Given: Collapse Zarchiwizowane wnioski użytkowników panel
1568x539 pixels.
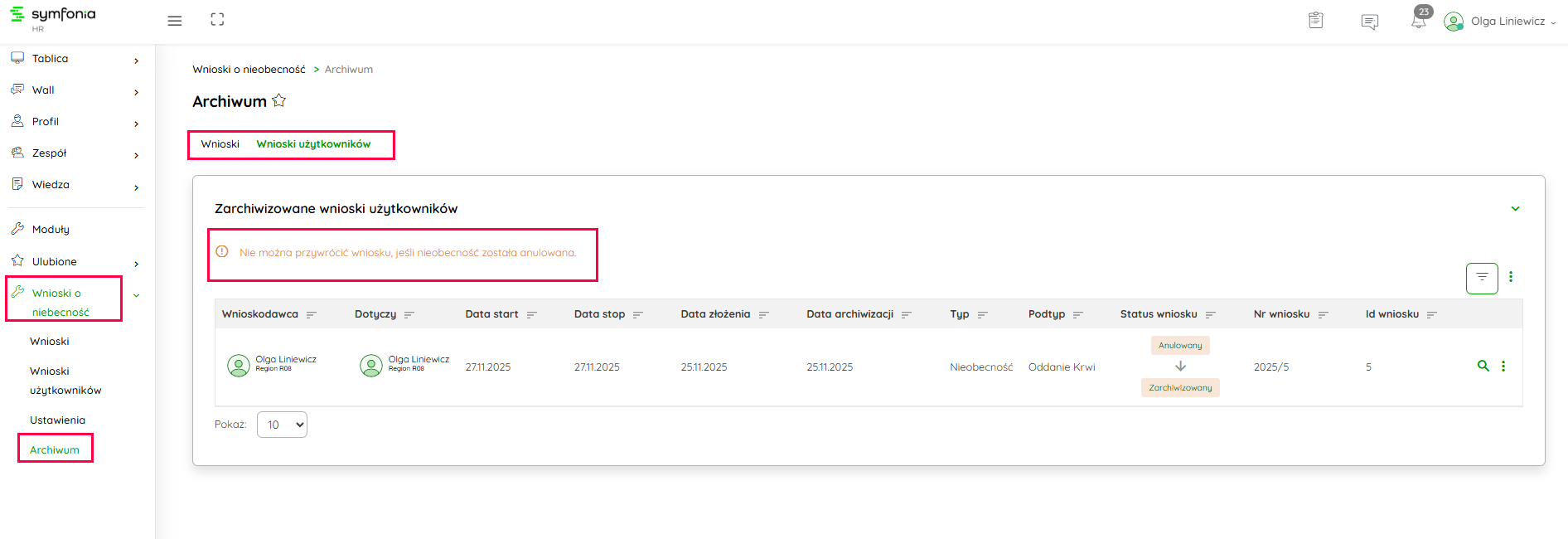Looking at the screenshot, I should (x=1515, y=209).
